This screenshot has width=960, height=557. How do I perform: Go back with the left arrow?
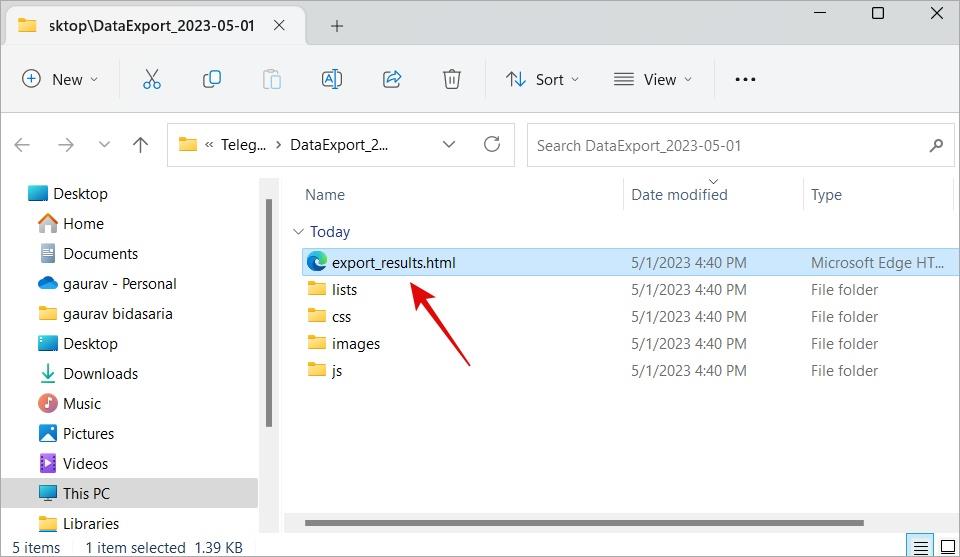22,145
